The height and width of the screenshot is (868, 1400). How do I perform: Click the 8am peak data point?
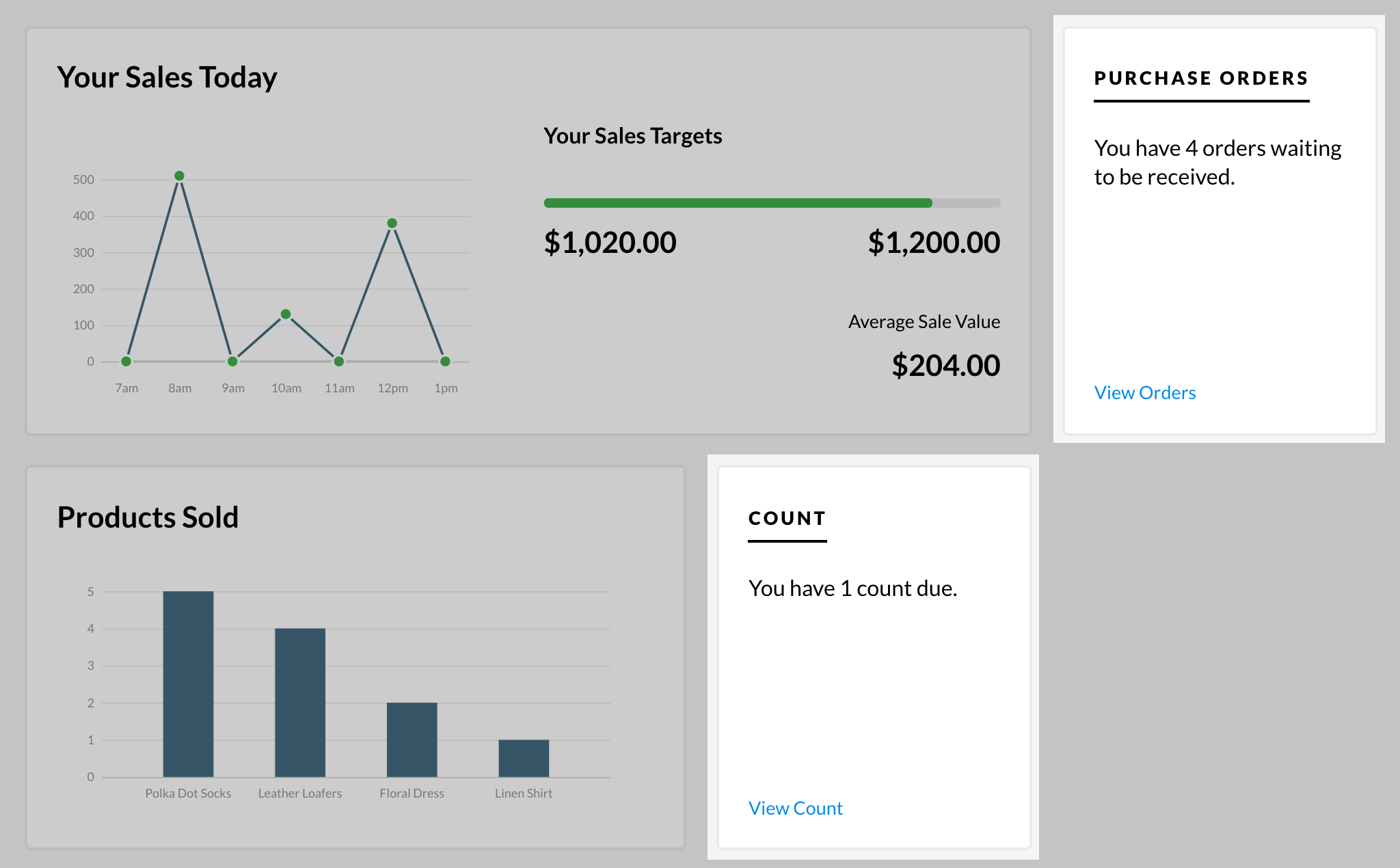tap(179, 176)
